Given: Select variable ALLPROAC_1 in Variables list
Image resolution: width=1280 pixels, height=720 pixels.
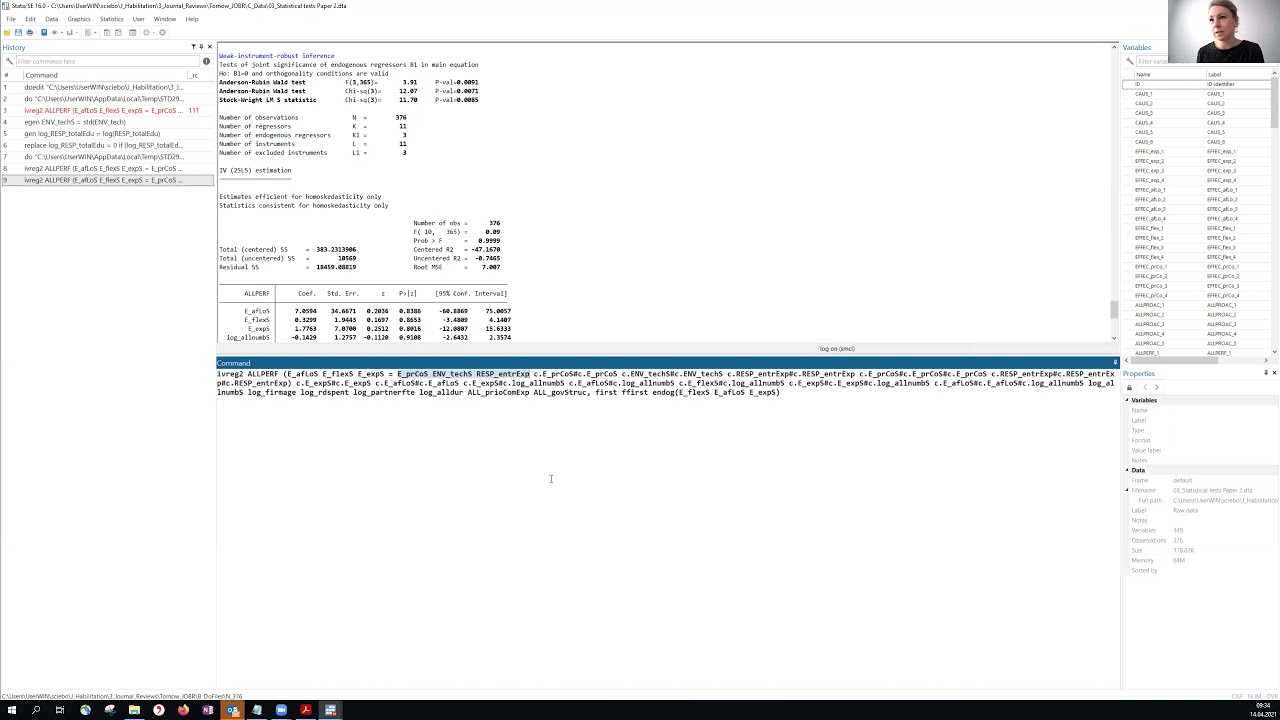Looking at the screenshot, I should tap(1197, 305).
